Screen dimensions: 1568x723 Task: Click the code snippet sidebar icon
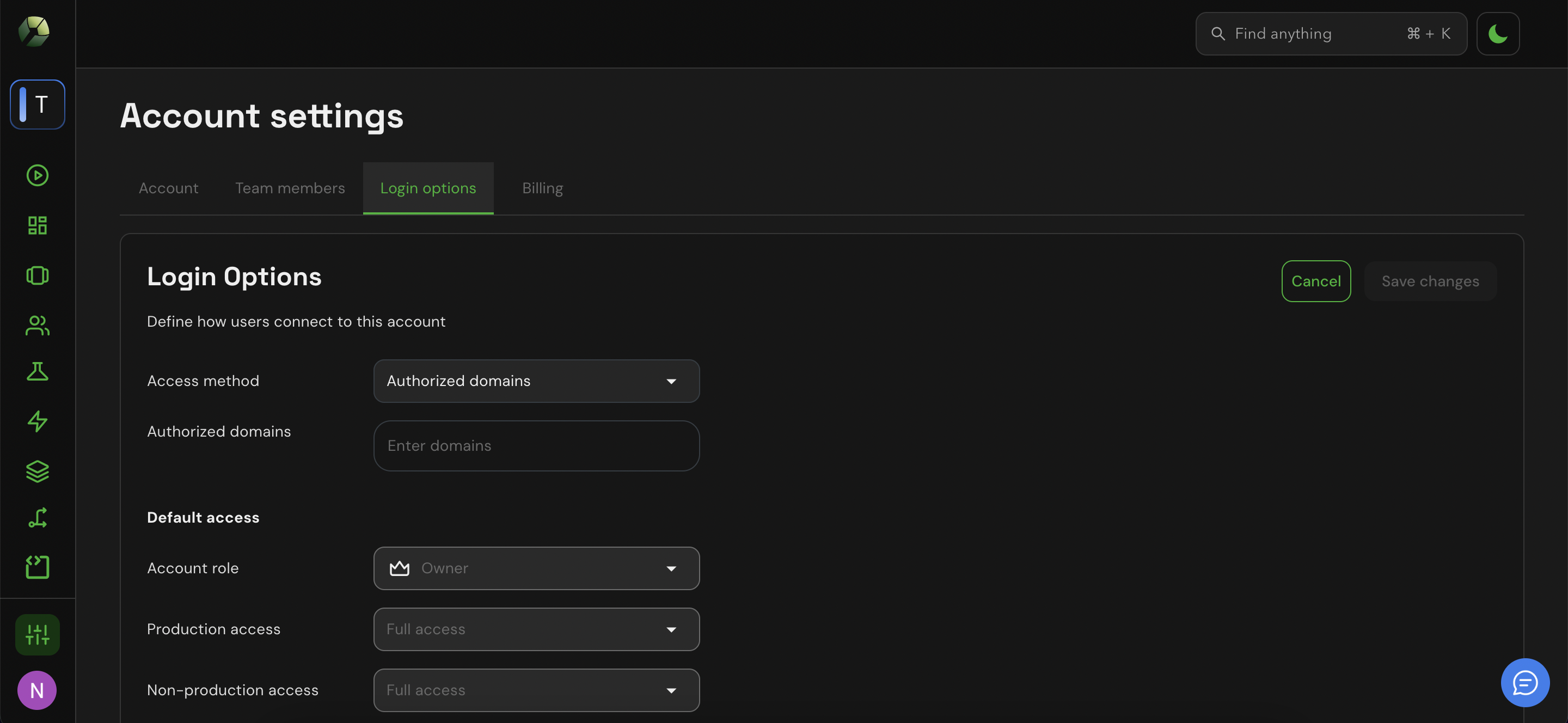coord(37,567)
